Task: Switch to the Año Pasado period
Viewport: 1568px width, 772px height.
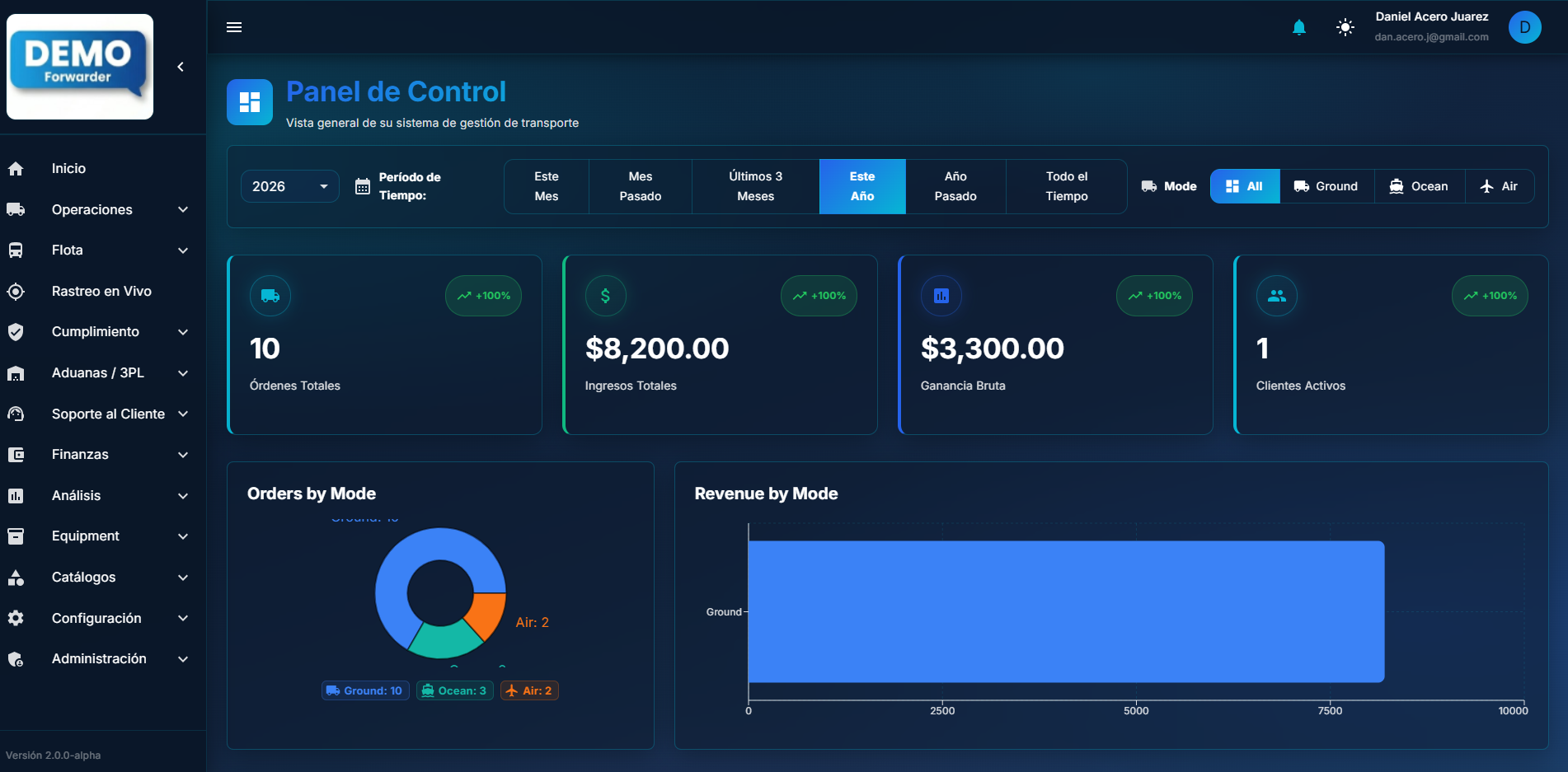Action: pyautogui.click(x=955, y=186)
